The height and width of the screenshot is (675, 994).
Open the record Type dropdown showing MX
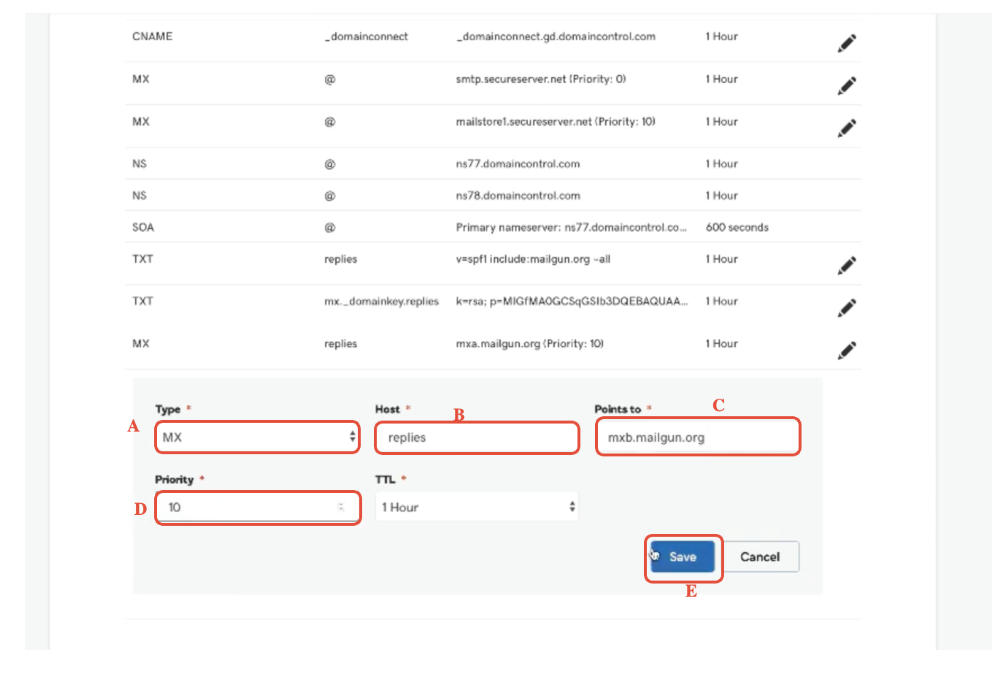(257, 437)
